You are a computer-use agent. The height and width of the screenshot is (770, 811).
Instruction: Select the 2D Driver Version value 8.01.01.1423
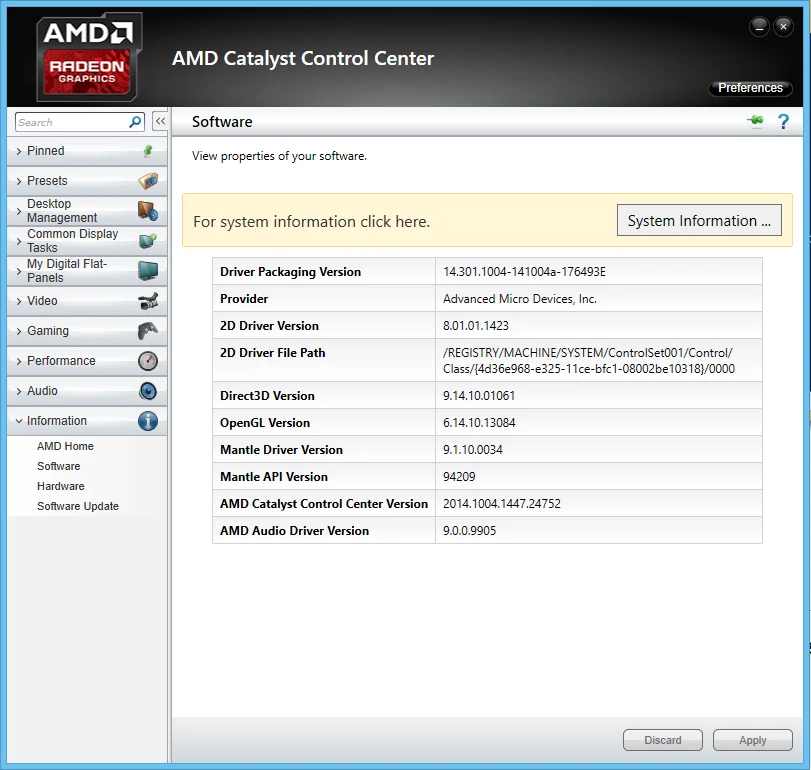[476, 326]
